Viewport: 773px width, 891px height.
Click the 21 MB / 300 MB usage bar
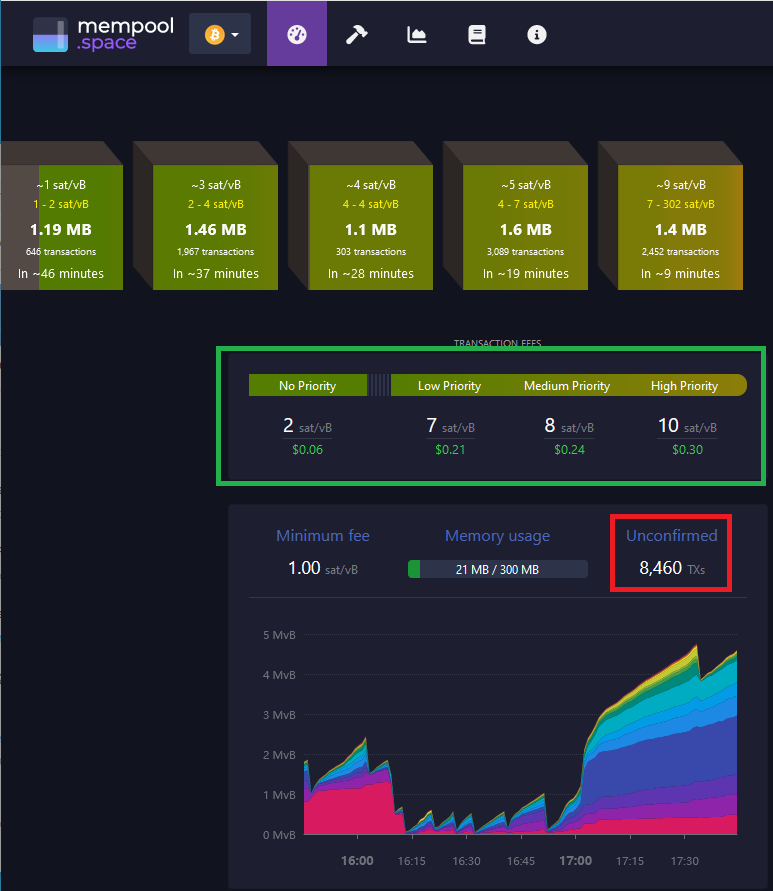(x=498, y=569)
